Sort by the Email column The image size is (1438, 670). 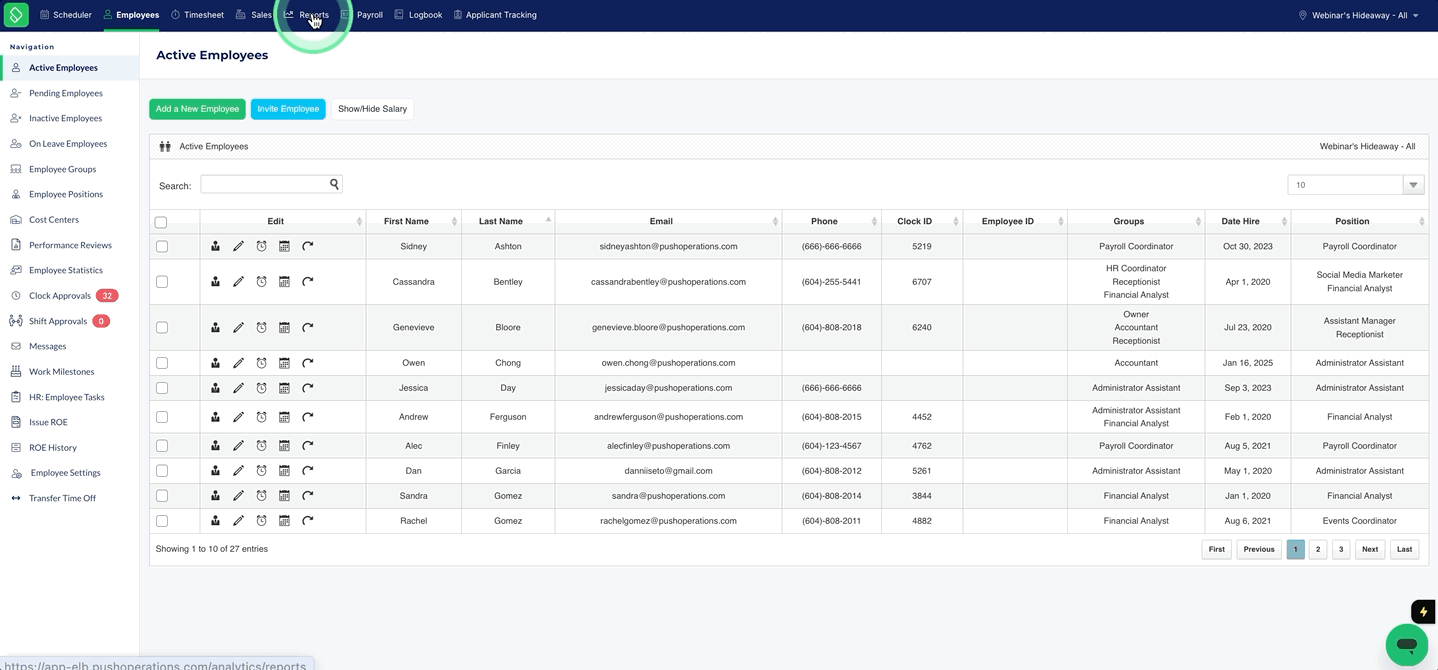coord(668,221)
